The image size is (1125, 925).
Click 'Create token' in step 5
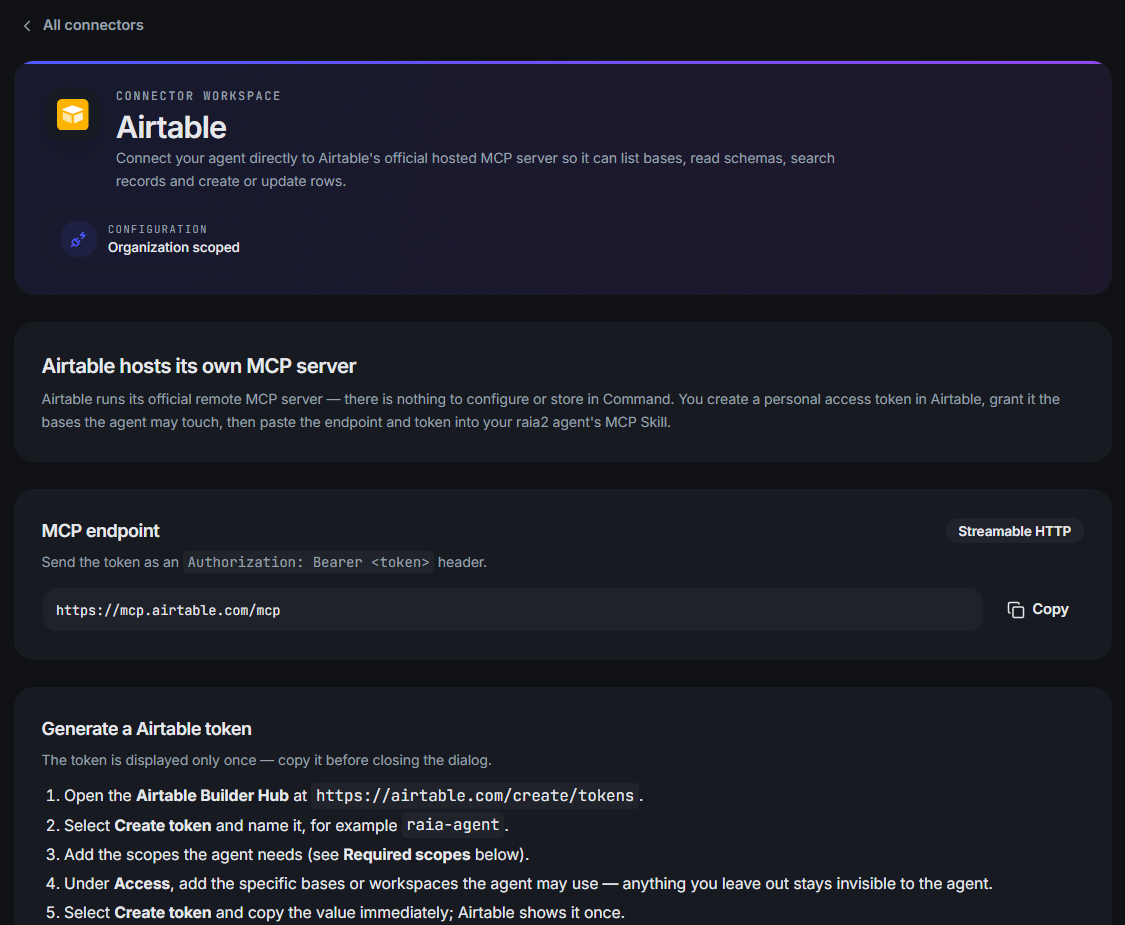point(163,913)
